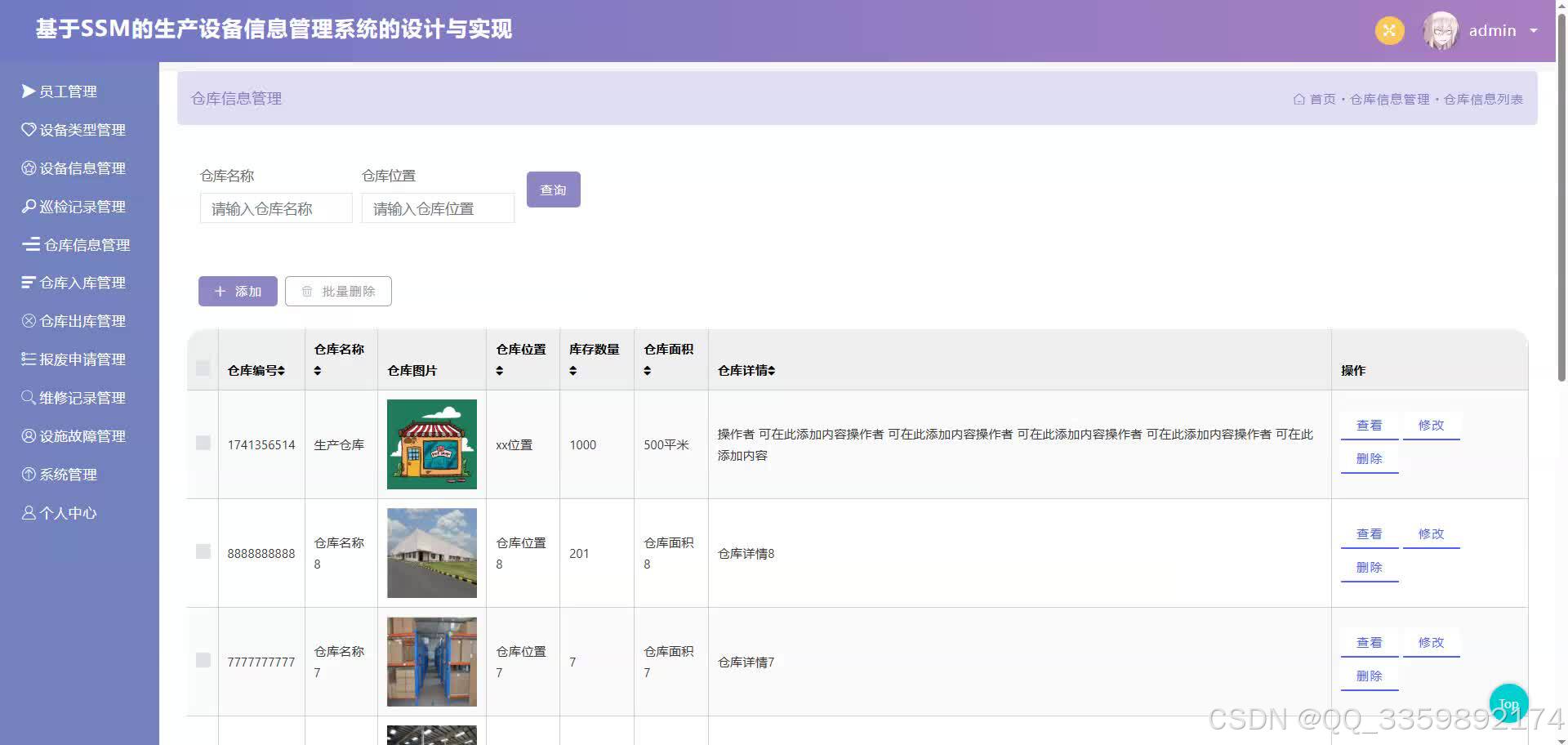1568x745 pixels.
Task: Click 删除 for 生产仓库 row
Action: pyautogui.click(x=1370, y=458)
